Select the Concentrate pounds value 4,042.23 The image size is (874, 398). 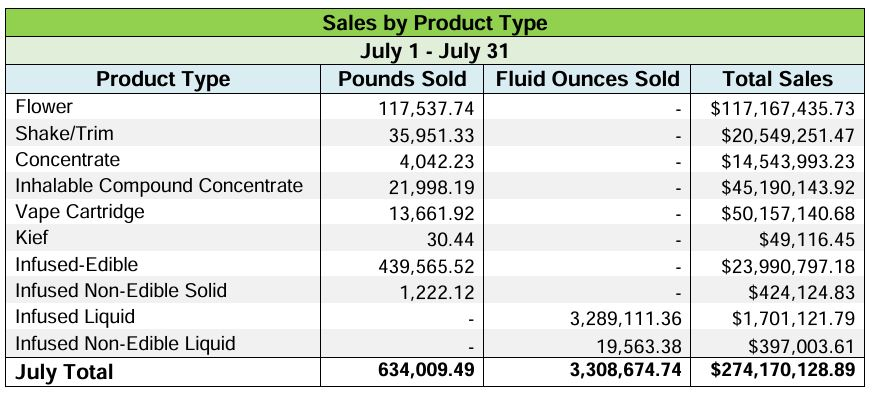[x=431, y=161]
